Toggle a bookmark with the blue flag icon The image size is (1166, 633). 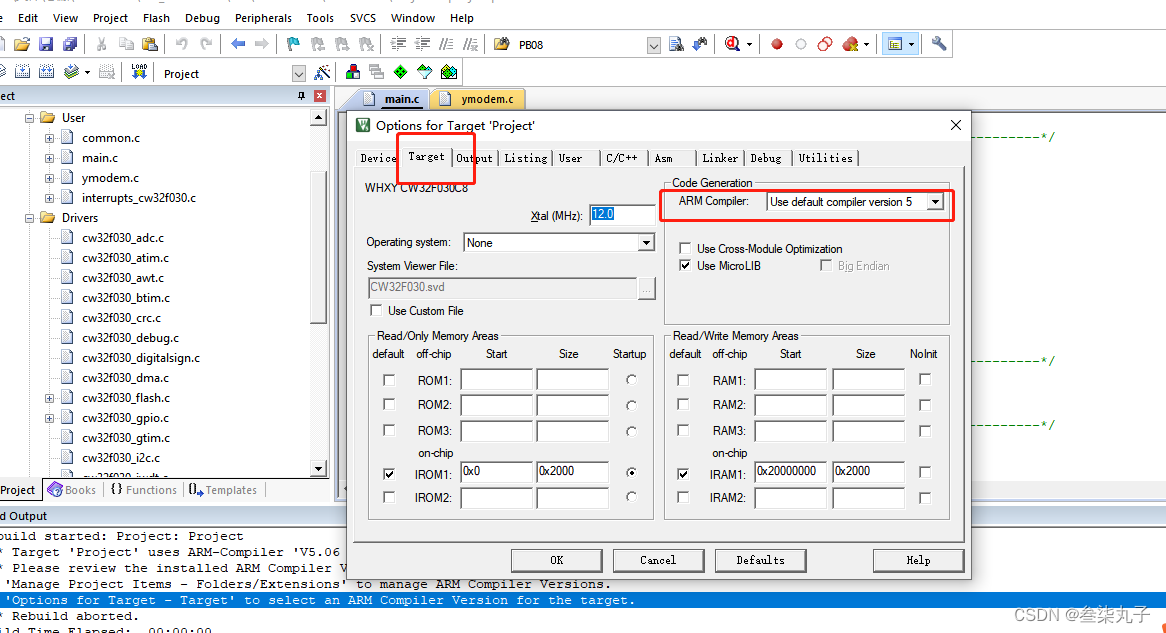[x=291, y=43]
